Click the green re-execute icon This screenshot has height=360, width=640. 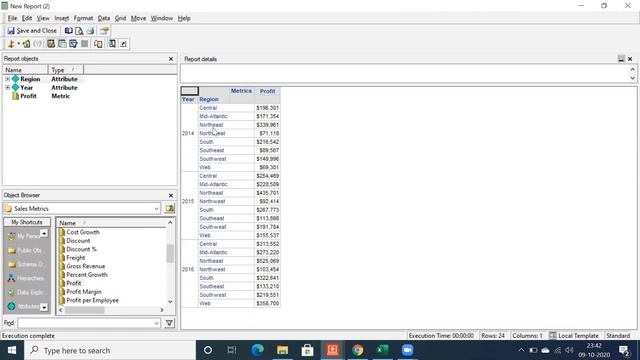pos(26,44)
